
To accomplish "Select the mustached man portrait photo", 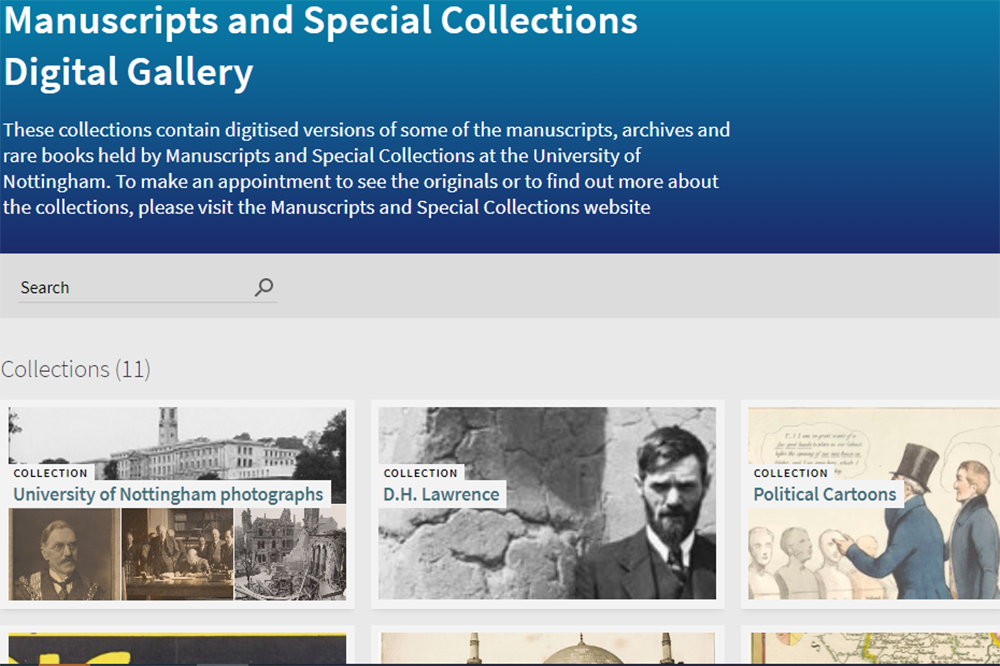I will point(64,554).
